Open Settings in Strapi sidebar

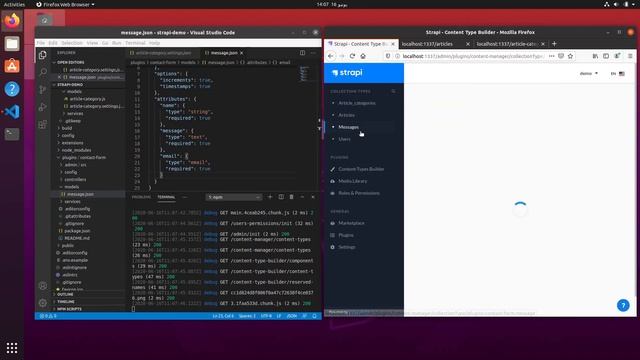tap(347, 247)
